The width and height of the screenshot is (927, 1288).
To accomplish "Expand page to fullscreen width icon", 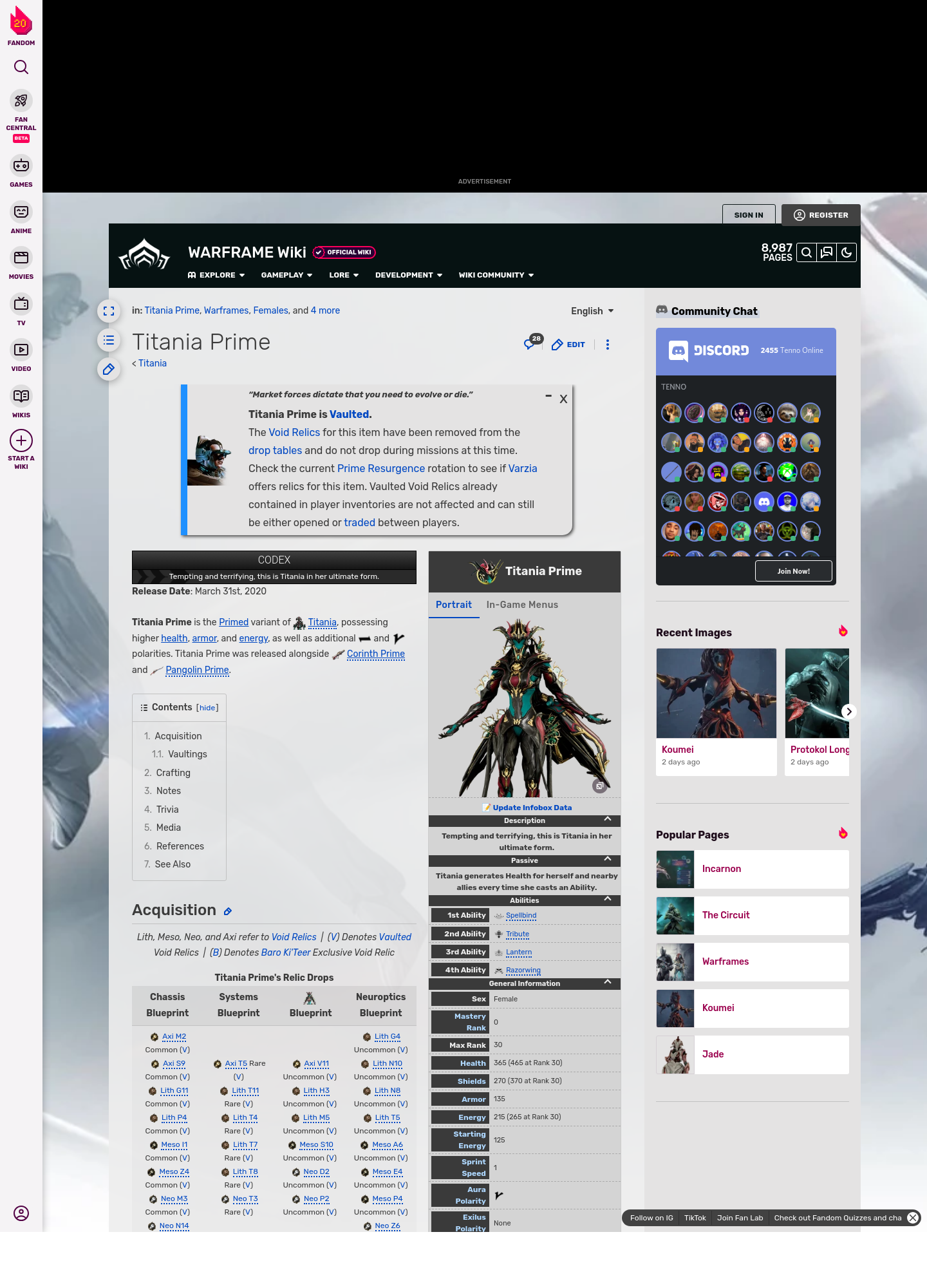I will coord(109,311).
